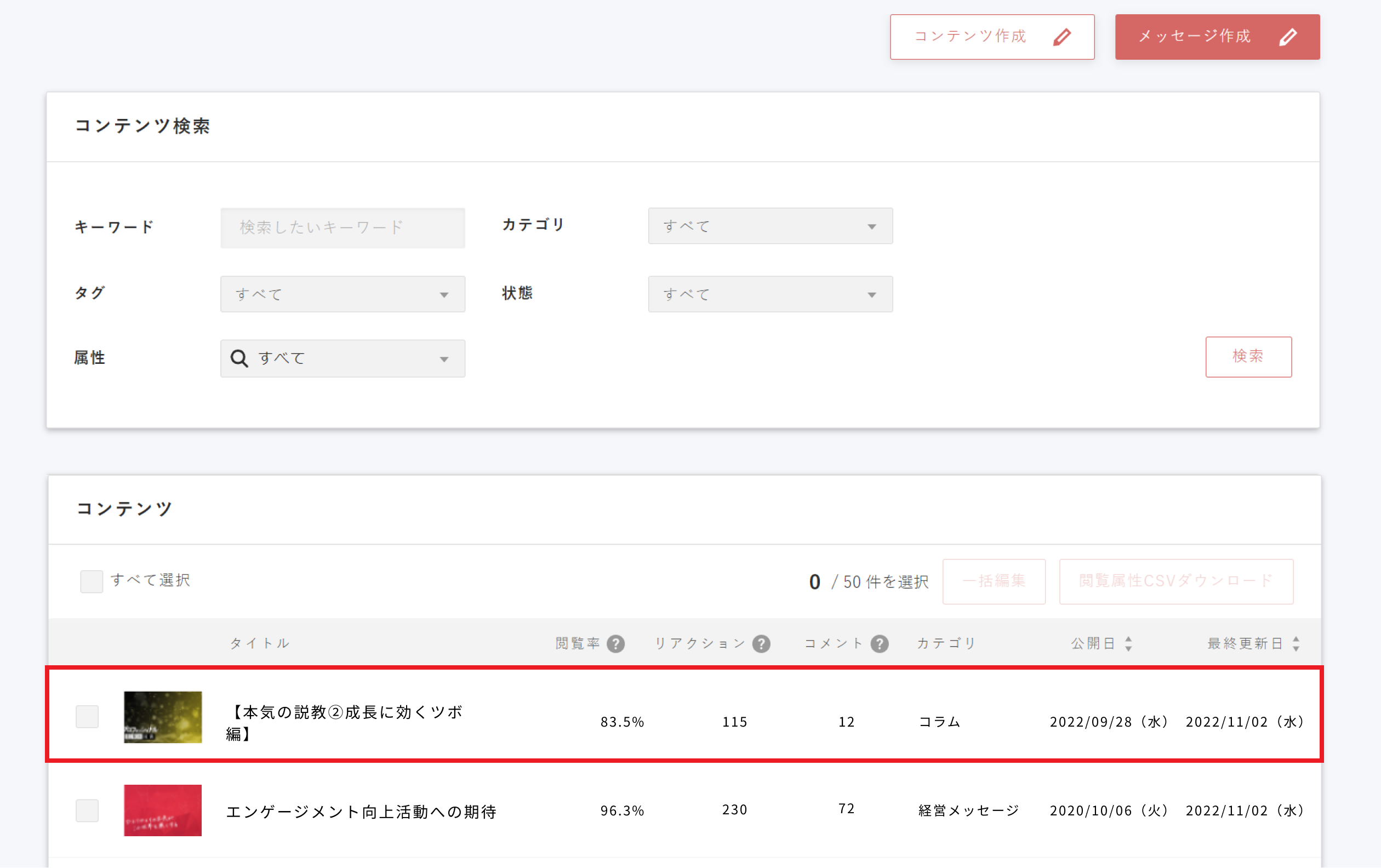Click the メッセージ作成 button

[1217, 37]
